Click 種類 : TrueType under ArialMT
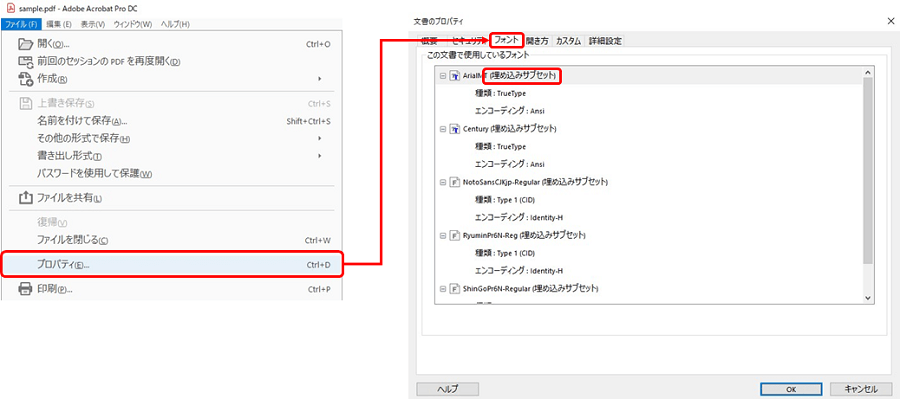 501,93
